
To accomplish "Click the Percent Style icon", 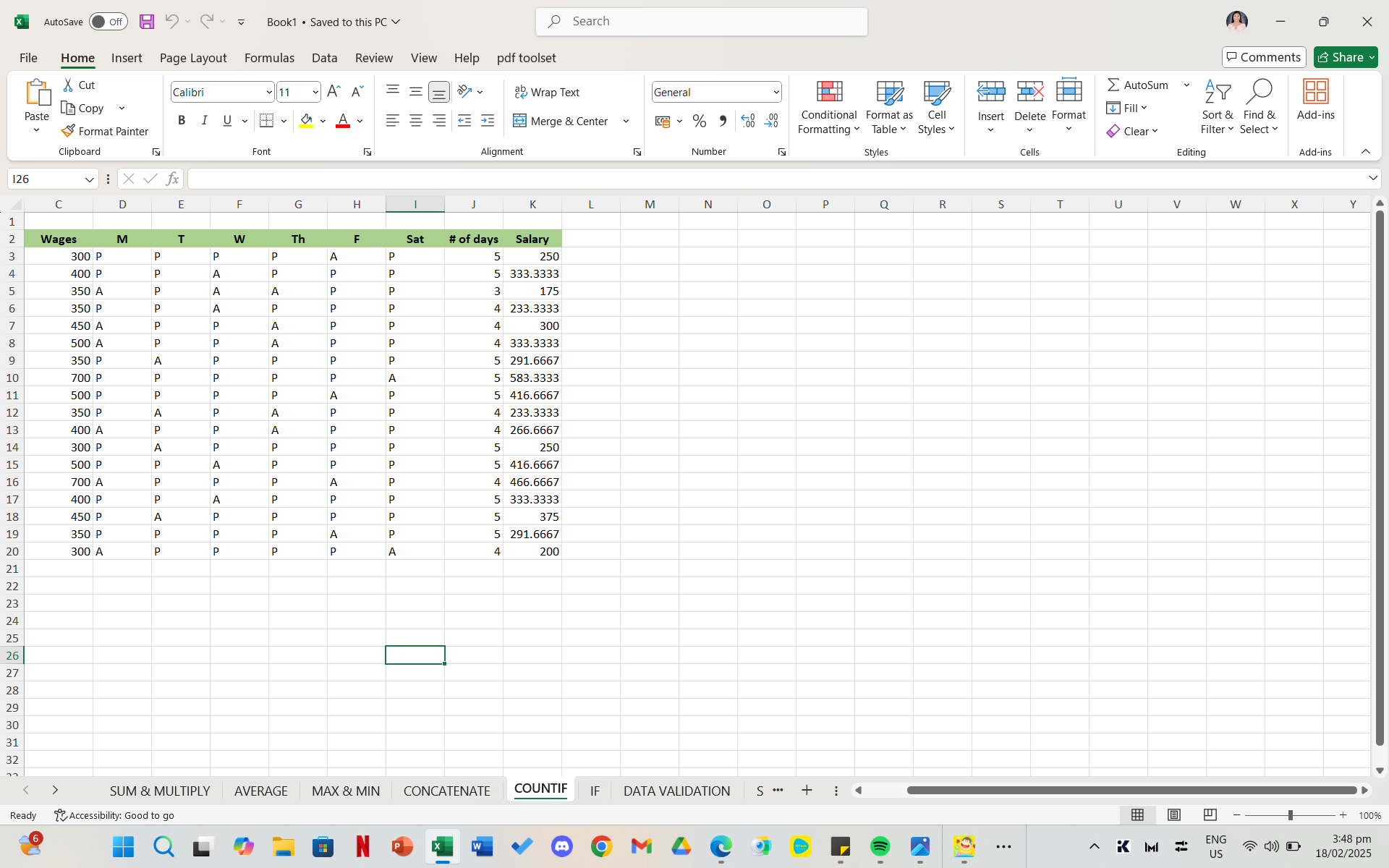I will coord(699,121).
